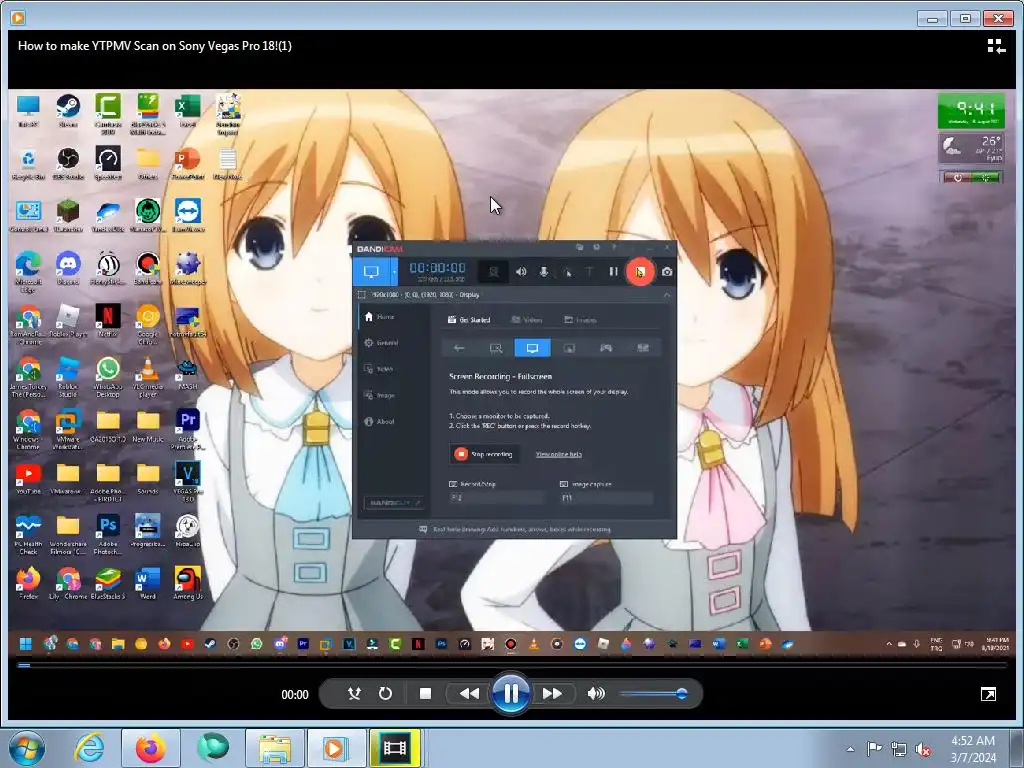The width and height of the screenshot is (1024, 768).
Task: Click the clock widget showing 9:41
Action: coord(970,111)
